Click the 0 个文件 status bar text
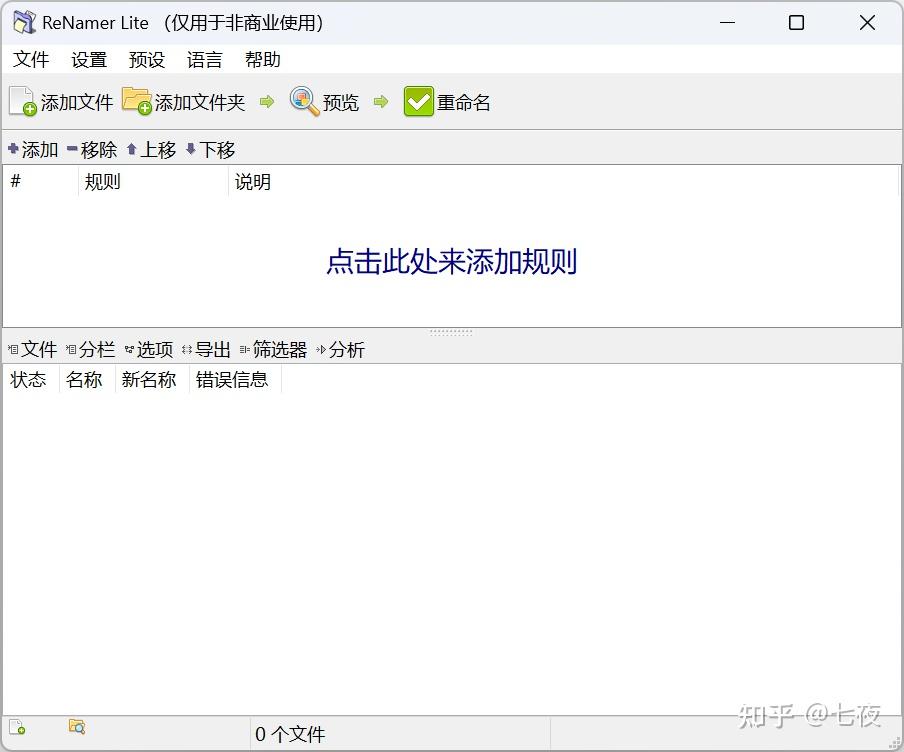 click(290, 734)
